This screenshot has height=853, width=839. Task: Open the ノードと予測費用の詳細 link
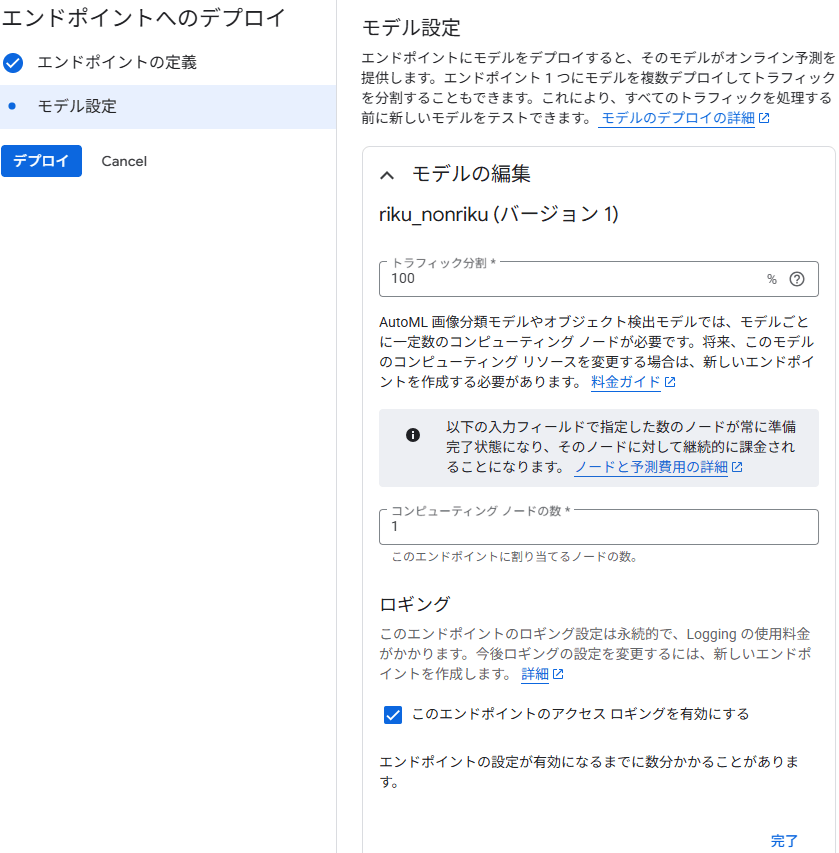pyautogui.click(x=651, y=467)
